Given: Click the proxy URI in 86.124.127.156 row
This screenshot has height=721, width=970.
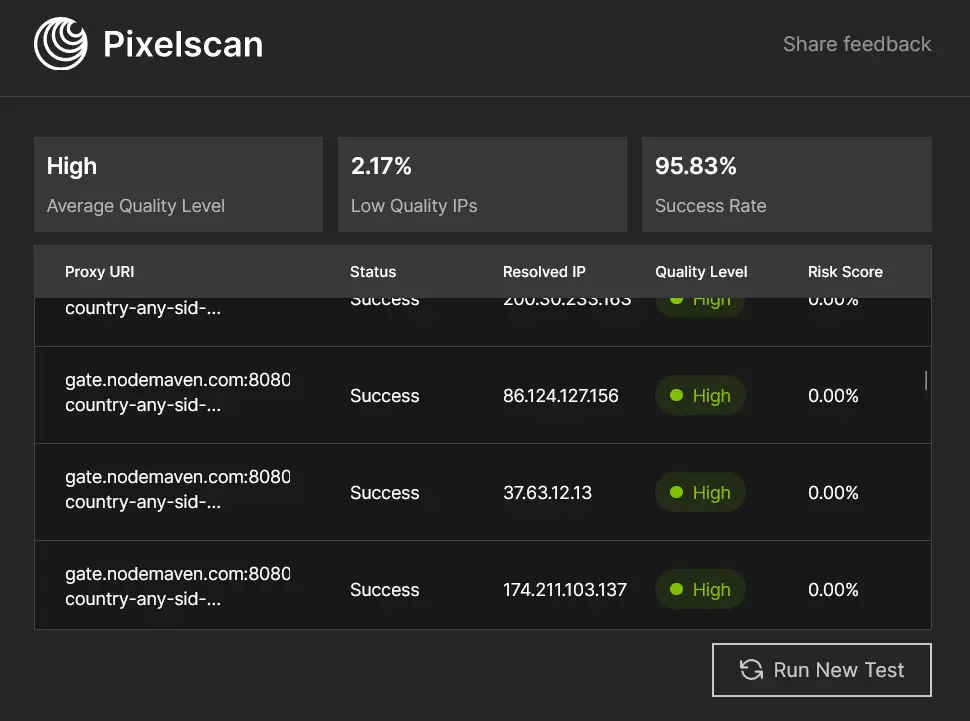Looking at the screenshot, I should click(178, 392).
